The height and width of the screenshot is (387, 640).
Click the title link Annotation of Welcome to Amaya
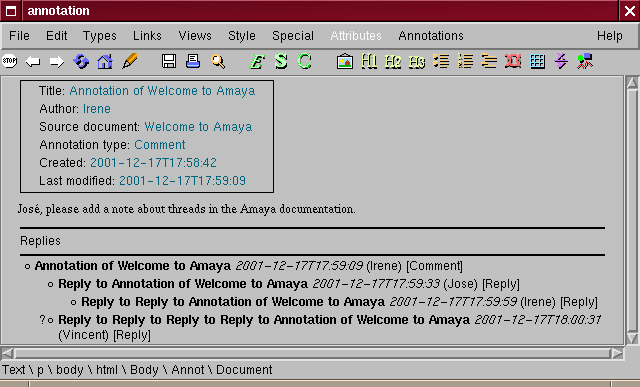tap(162, 91)
